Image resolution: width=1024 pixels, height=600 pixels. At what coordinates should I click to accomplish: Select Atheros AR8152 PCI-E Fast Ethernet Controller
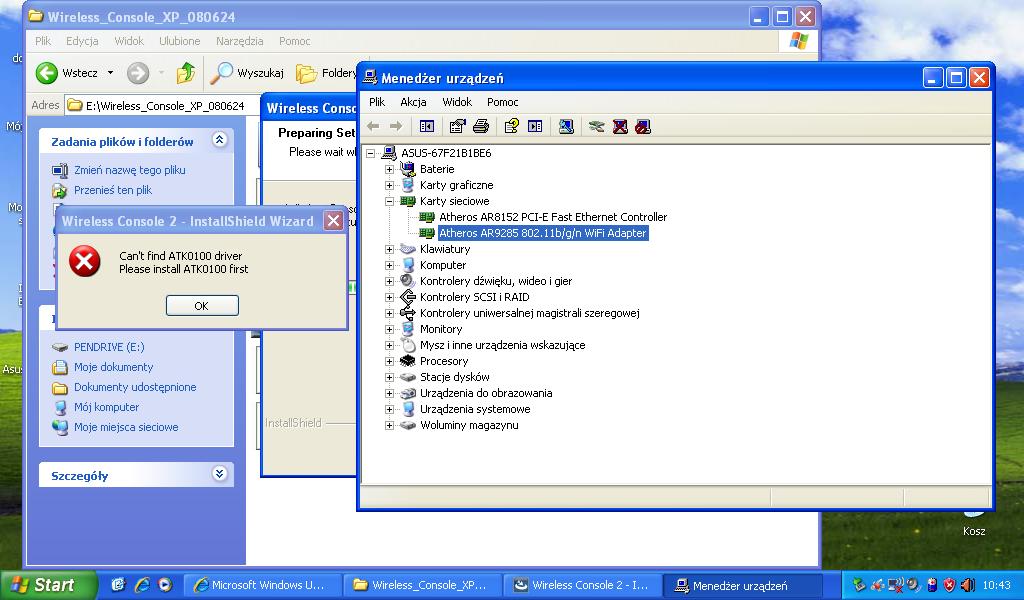[x=552, y=217]
